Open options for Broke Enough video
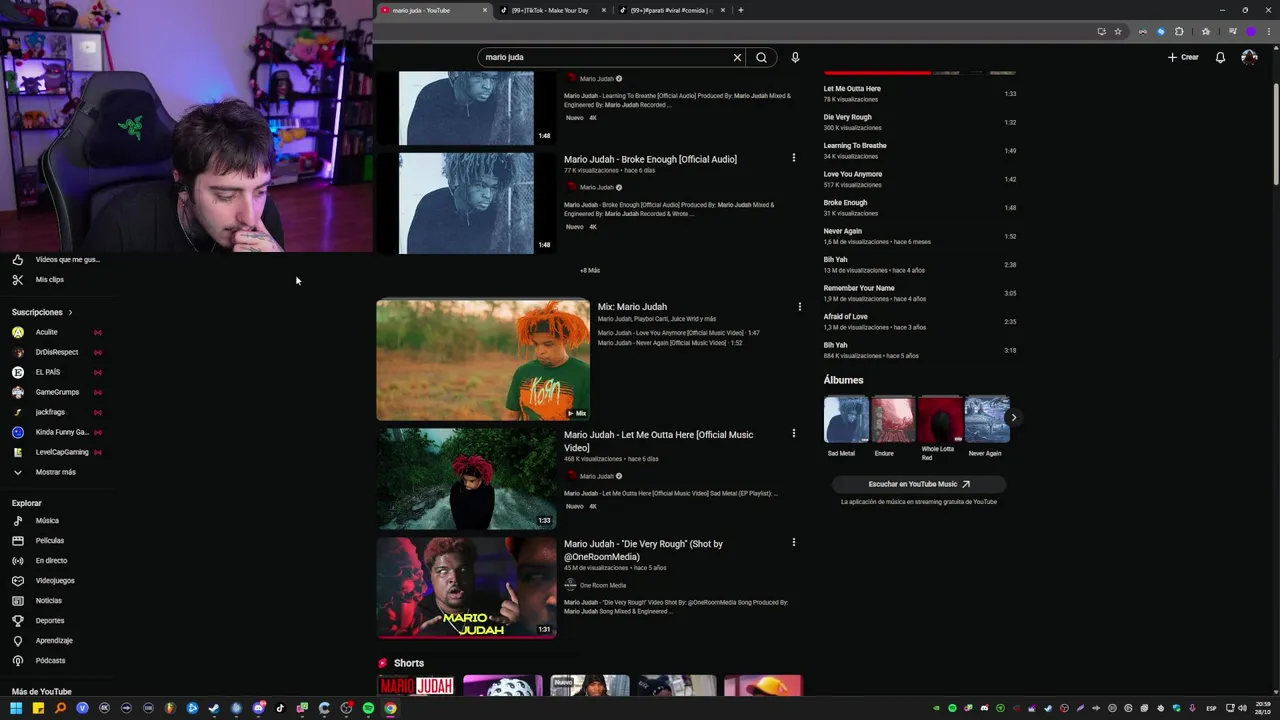 794,158
